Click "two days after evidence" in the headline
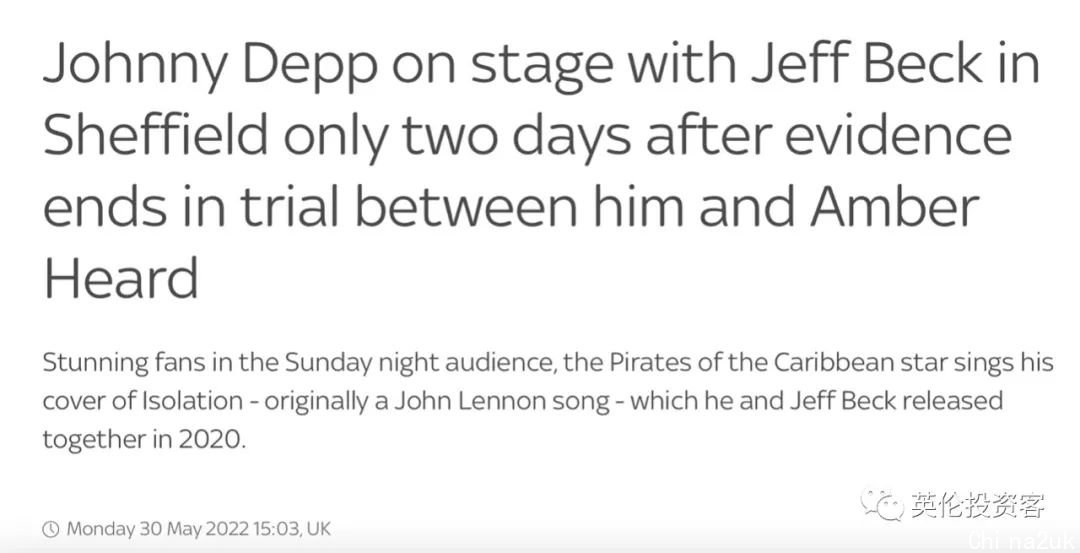 click(707, 134)
